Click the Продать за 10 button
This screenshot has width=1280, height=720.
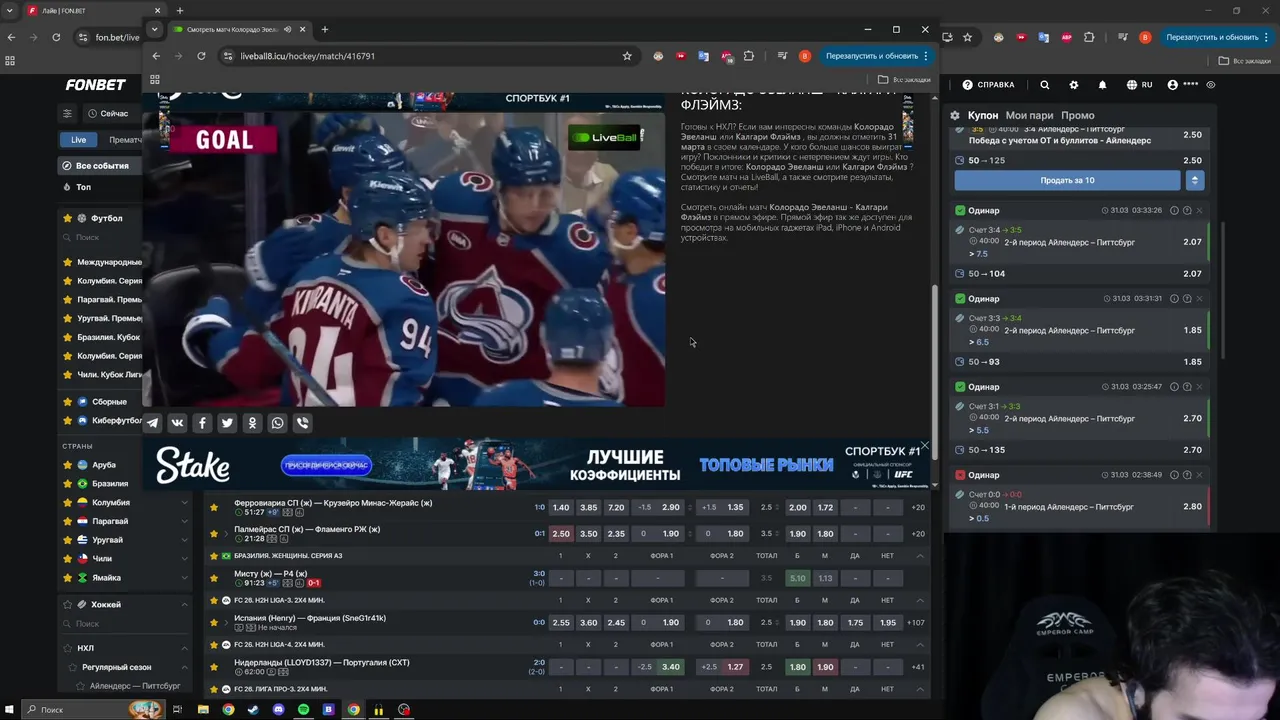pos(1068,180)
